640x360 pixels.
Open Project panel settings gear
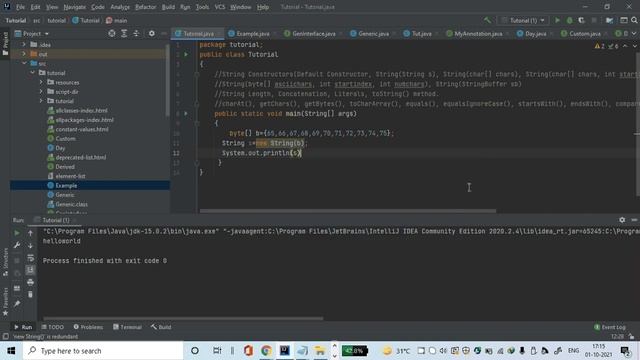pos(151,33)
